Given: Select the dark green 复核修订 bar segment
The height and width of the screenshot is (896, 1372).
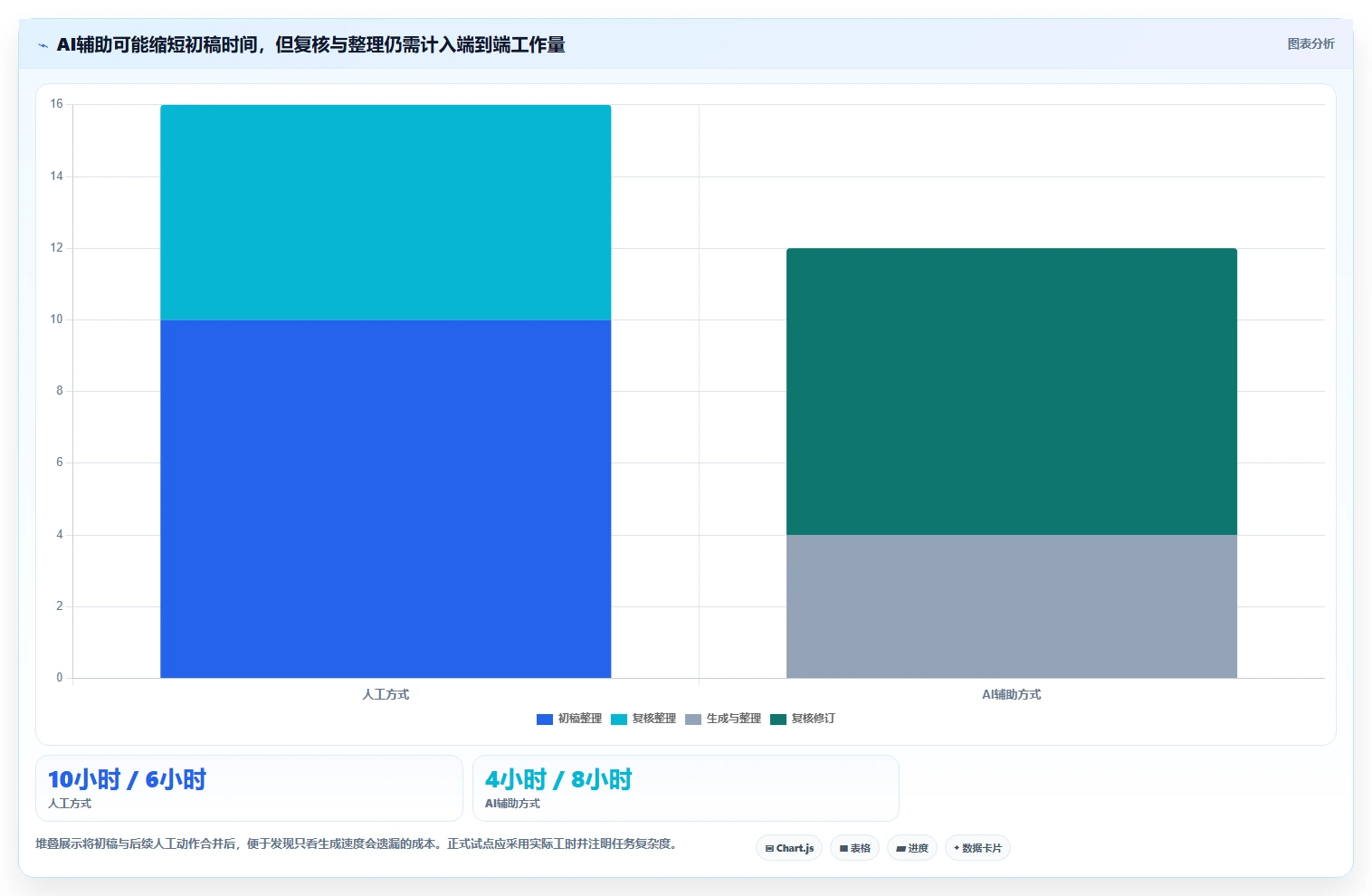Looking at the screenshot, I should (1011, 392).
